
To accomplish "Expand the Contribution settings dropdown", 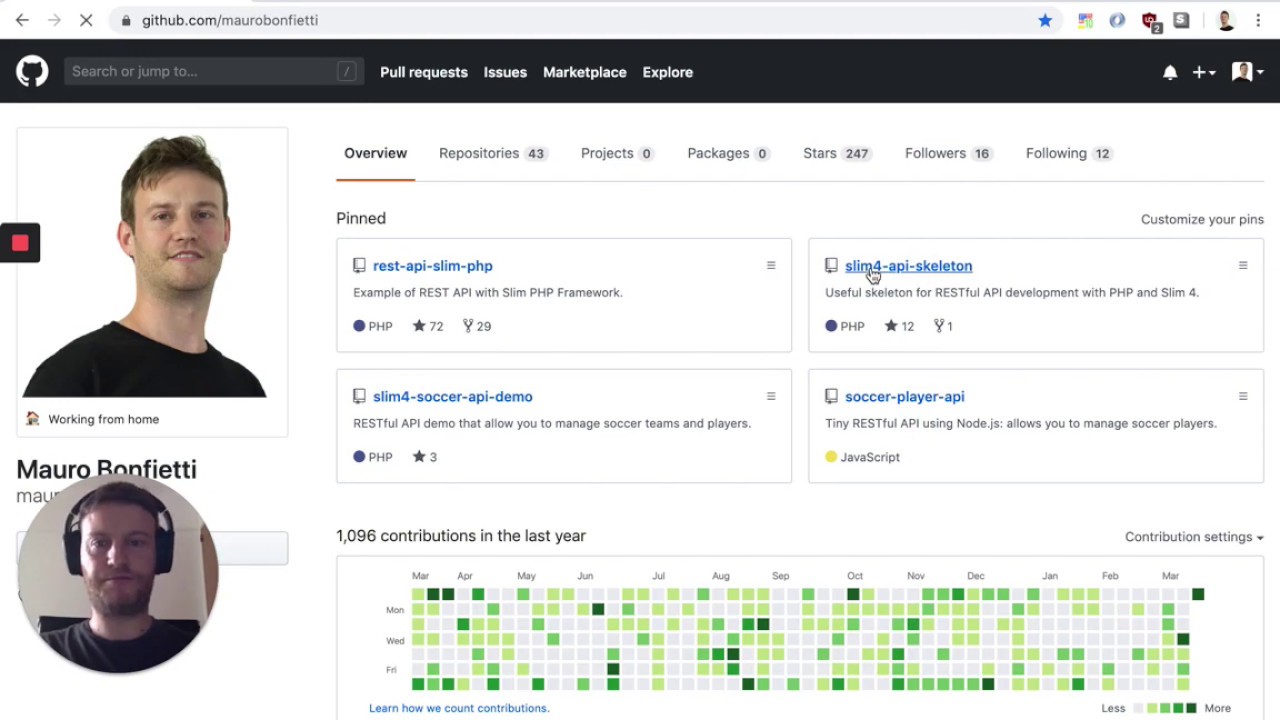I will click(x=1194, y=537).
